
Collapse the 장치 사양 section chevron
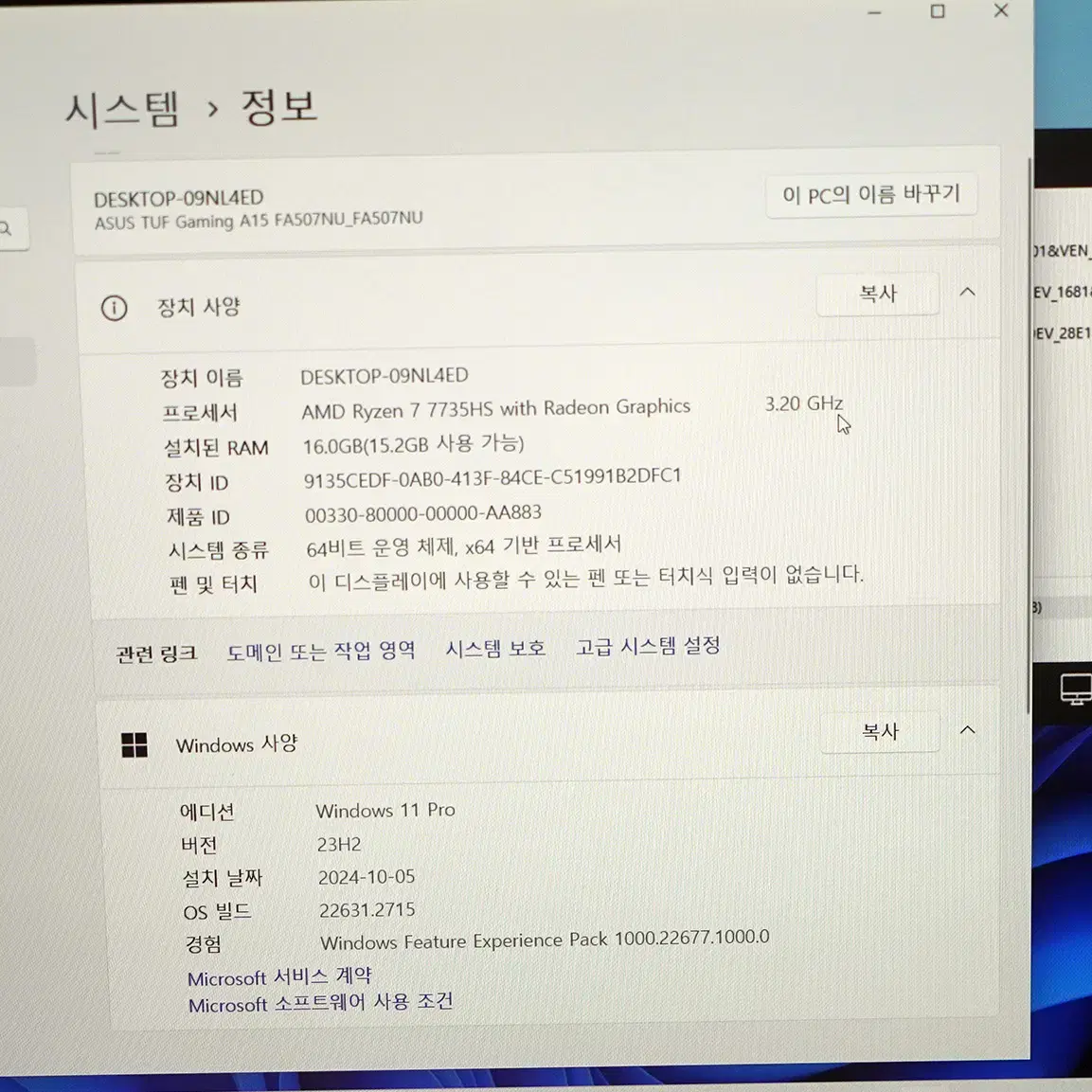967,293
